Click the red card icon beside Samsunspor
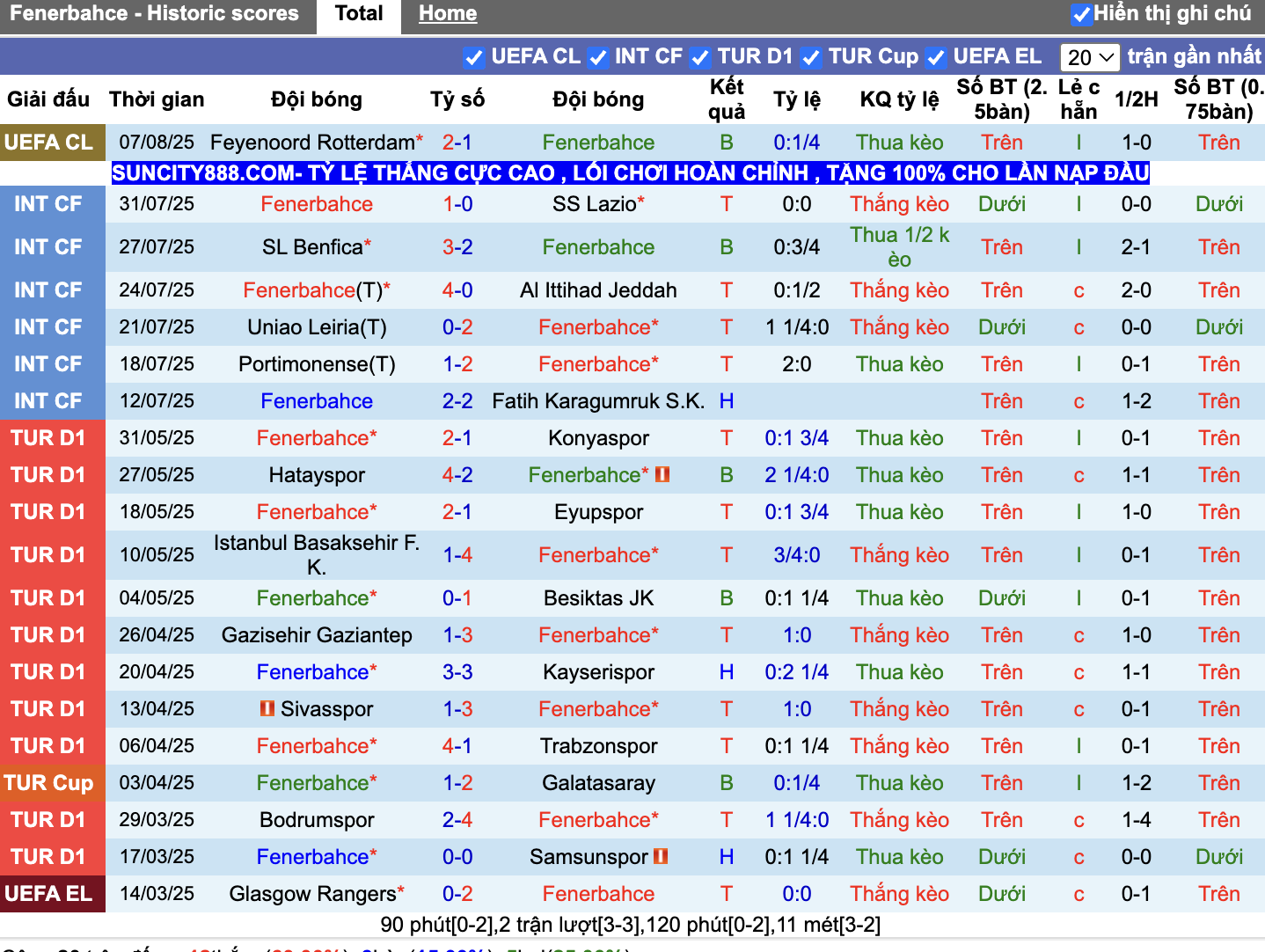 pyautogui.click(x=661, y=856)
